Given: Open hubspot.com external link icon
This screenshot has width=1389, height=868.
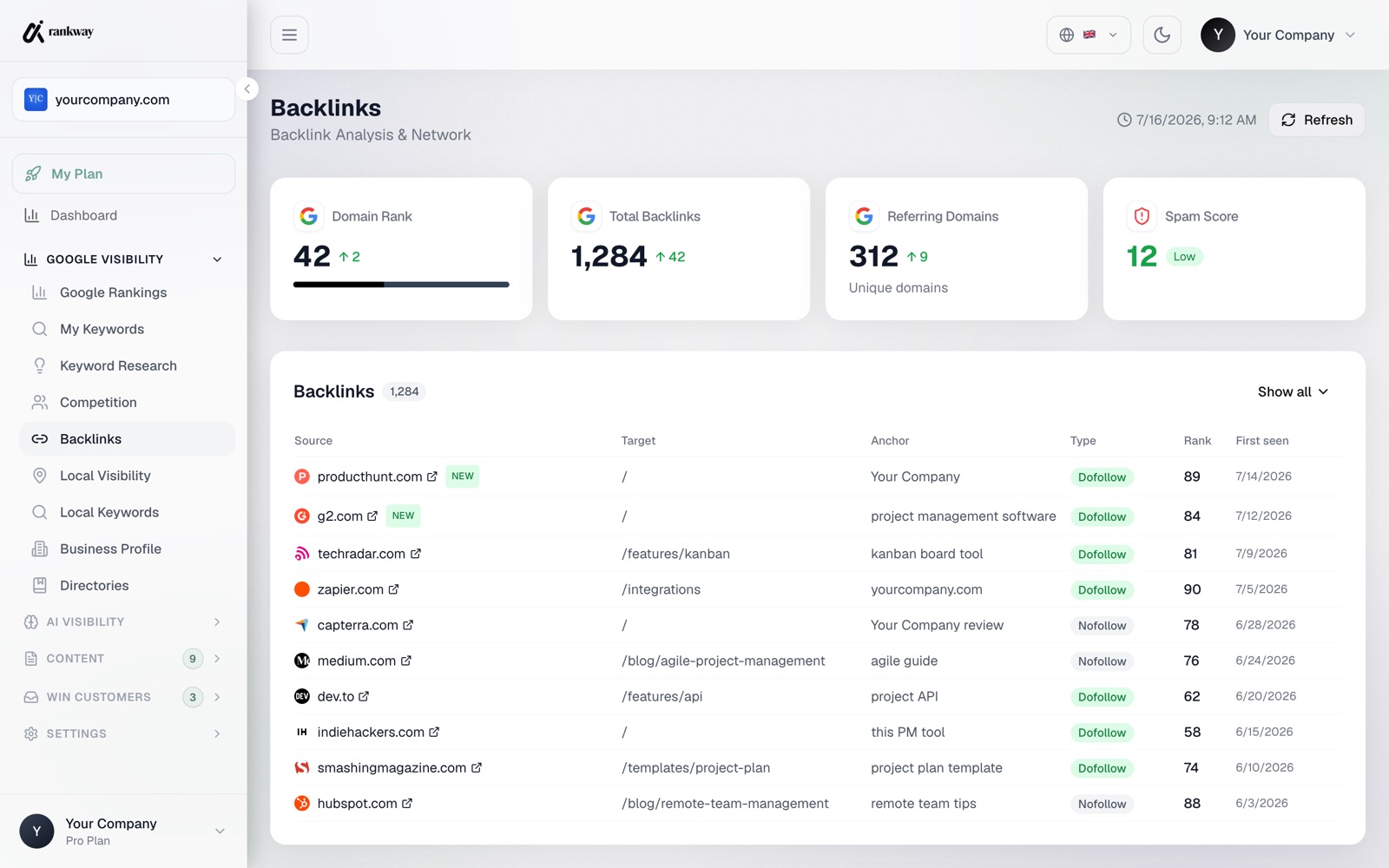Looking at the screenshot, I should click(406, 803).
